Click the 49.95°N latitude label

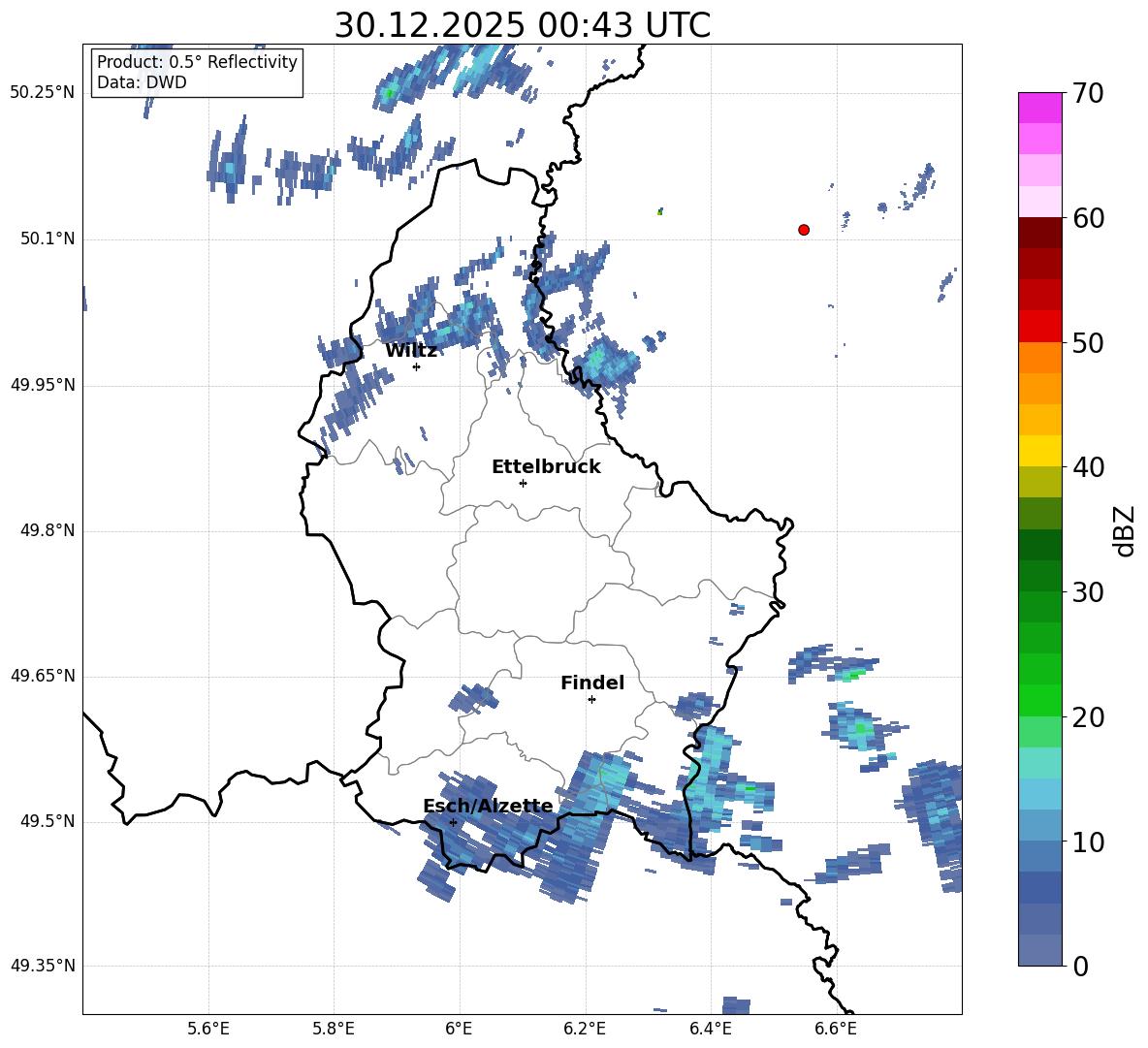43,385
